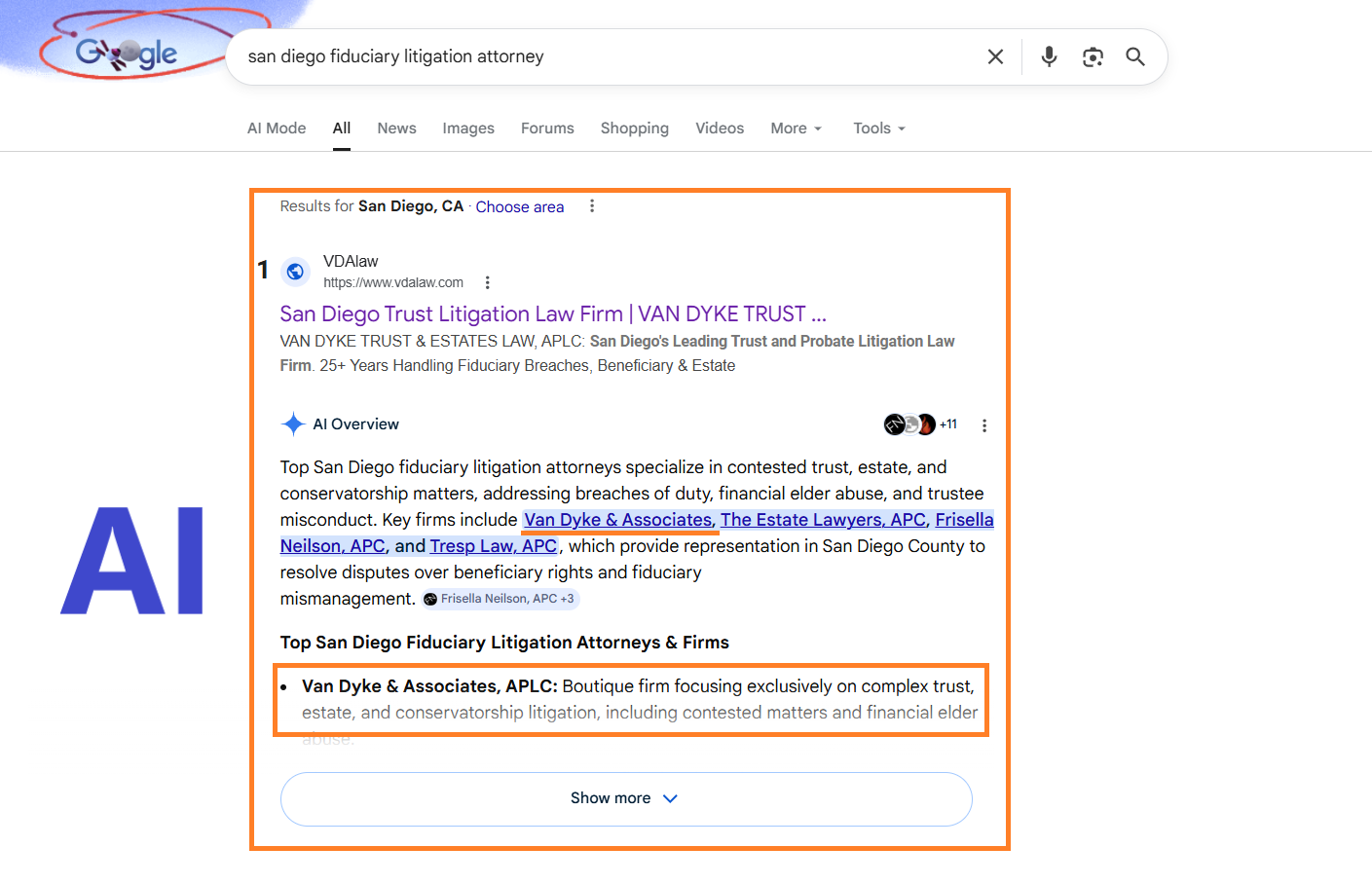Click Top San Diego Fiduciary Litigation Attorneys heading

504,643
